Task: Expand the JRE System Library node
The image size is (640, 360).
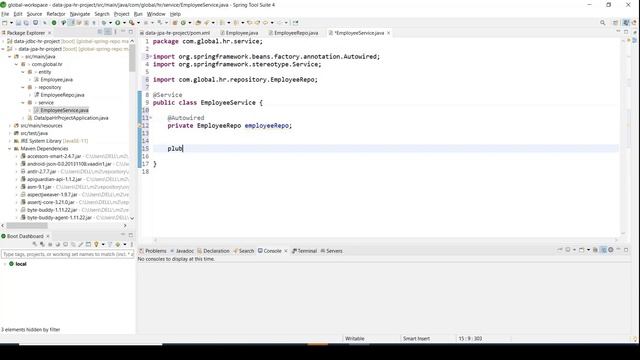Action: (10, 141)
